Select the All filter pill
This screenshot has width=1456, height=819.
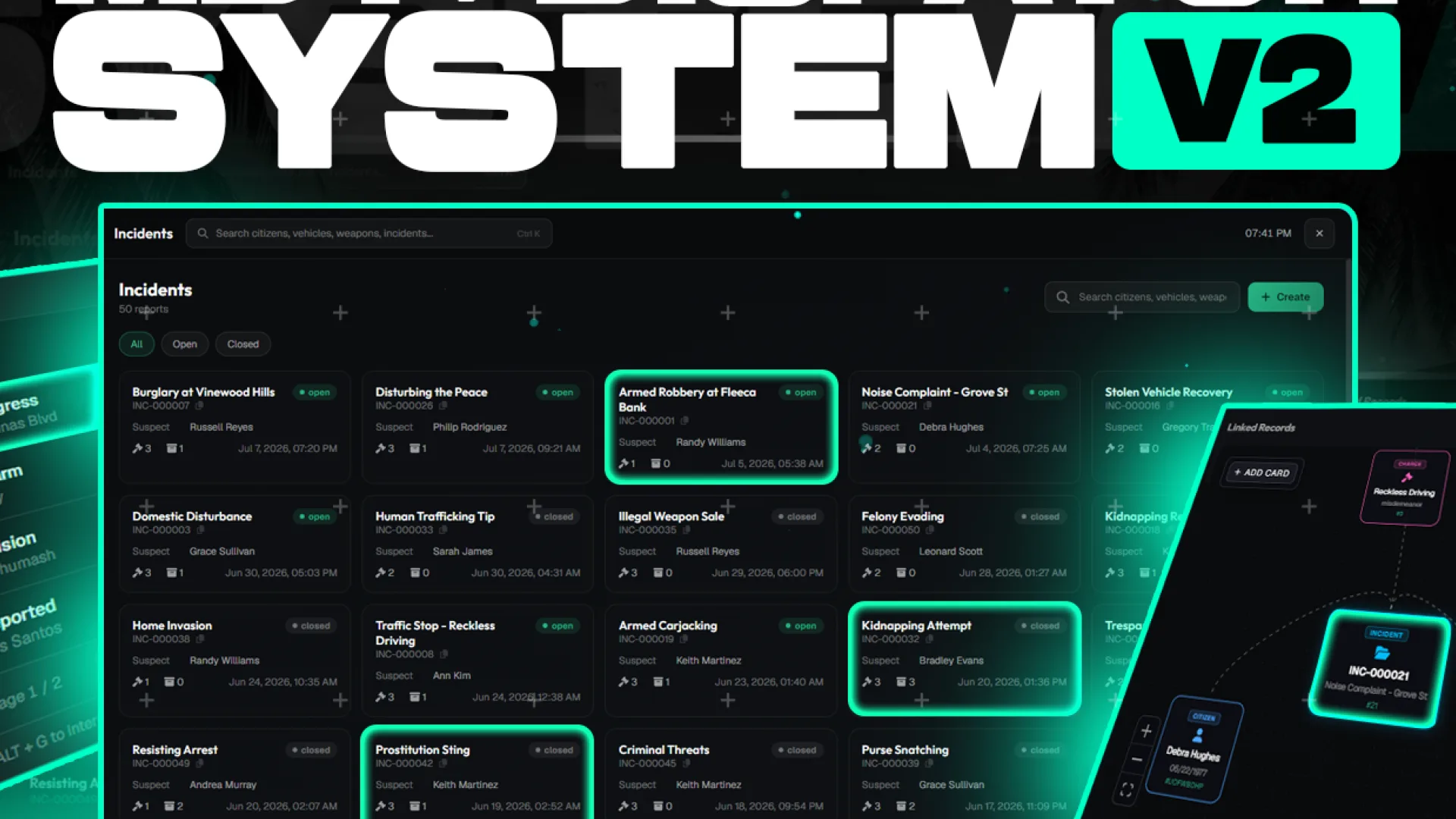136,344
